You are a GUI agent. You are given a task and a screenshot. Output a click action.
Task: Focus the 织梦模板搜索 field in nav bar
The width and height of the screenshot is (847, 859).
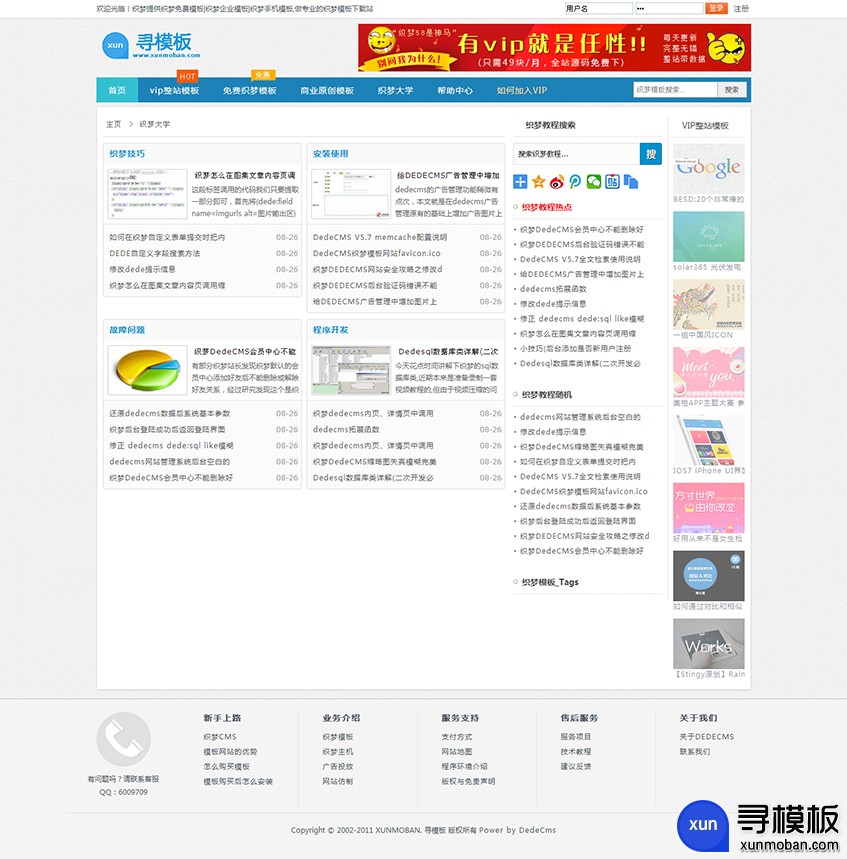675,90
